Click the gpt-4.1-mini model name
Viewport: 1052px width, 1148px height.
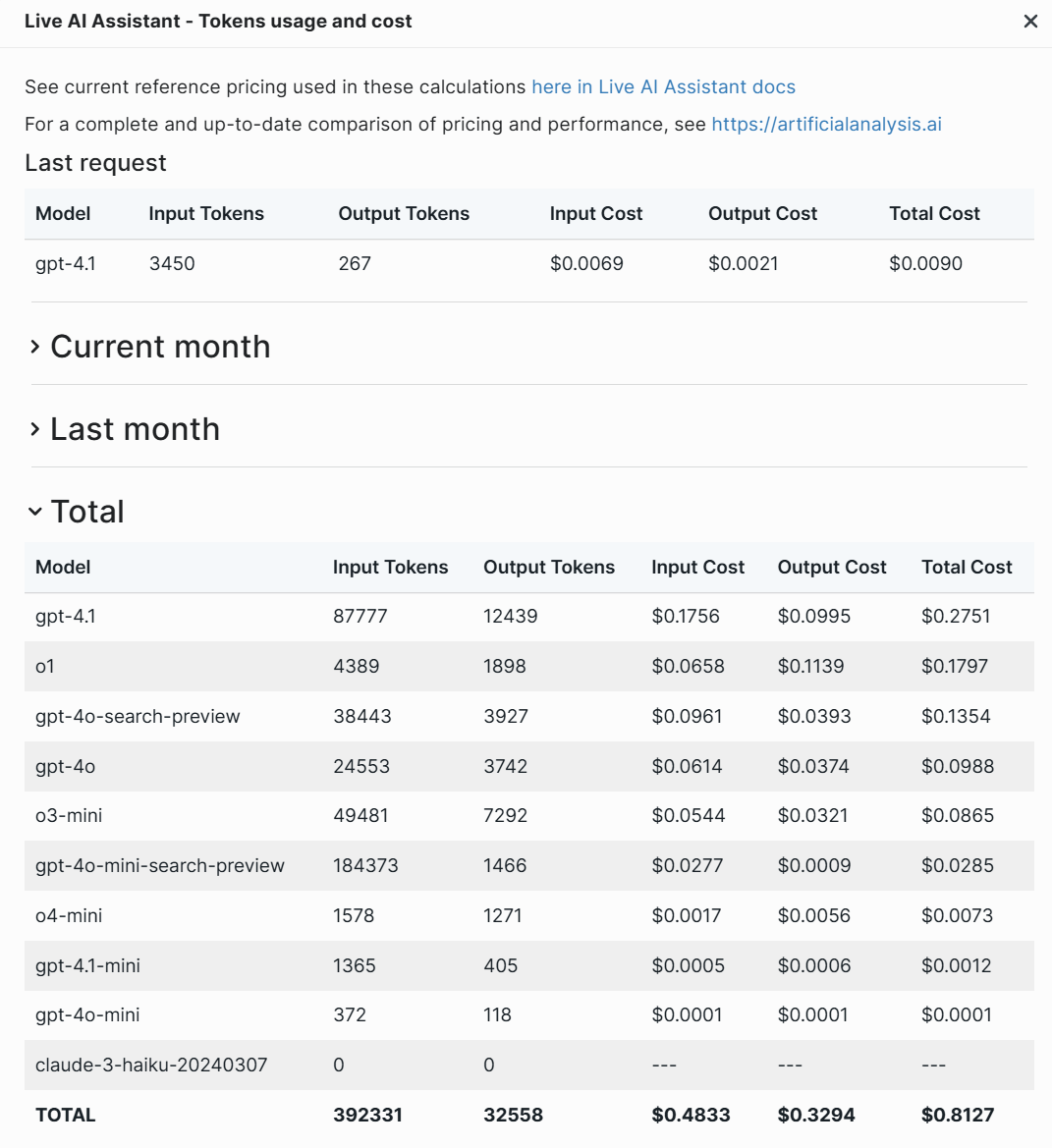coord(87,965)
